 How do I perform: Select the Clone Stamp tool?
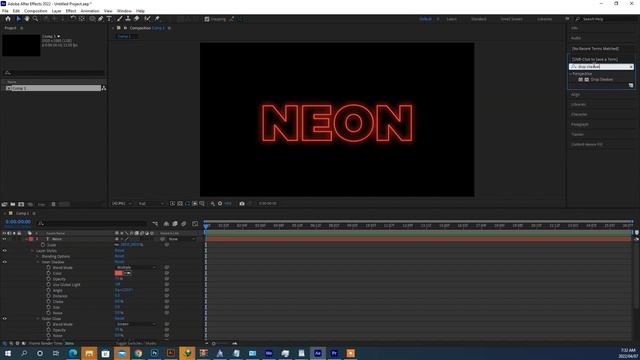click(x=128, y=19)
